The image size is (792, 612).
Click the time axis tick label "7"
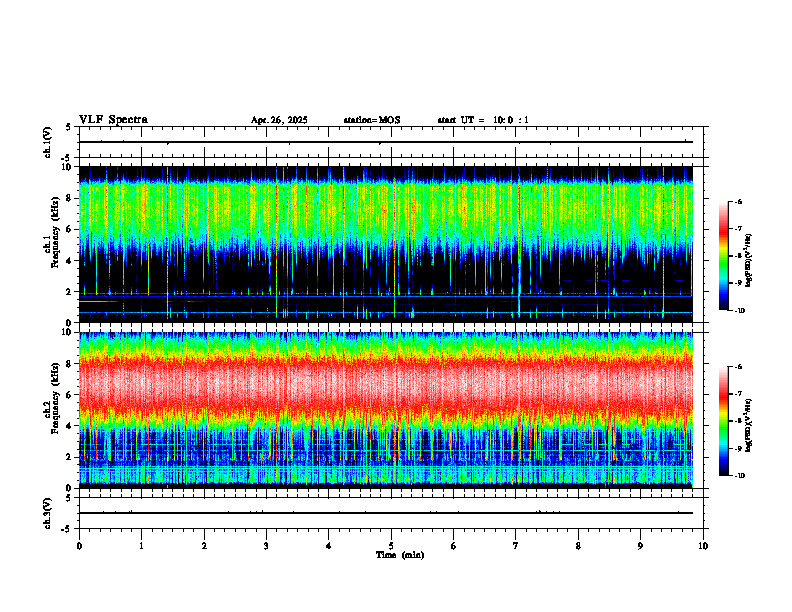(x=516, y=546)
